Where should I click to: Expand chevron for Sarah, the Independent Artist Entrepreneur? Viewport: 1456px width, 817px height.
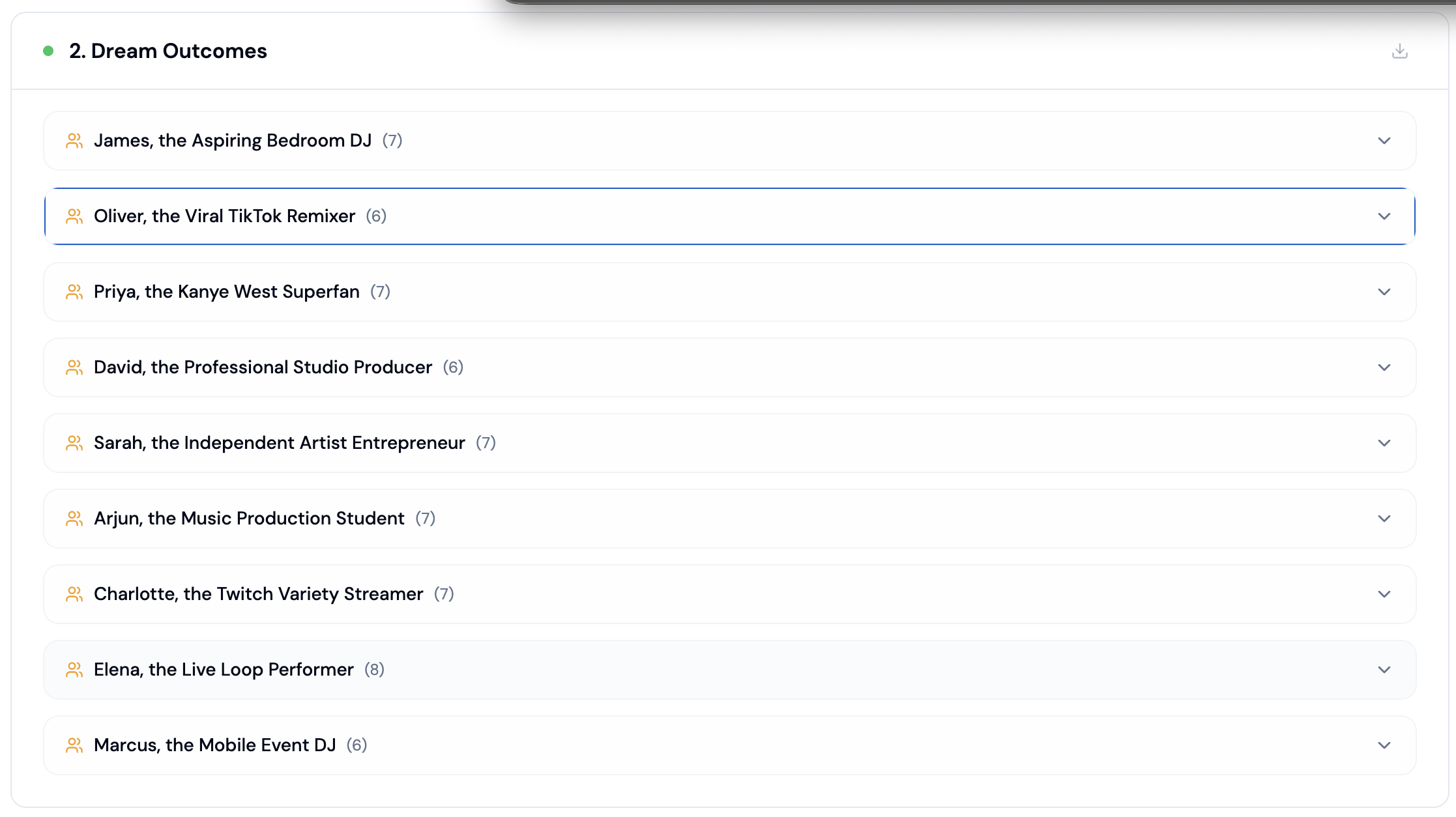point(1384,443)
